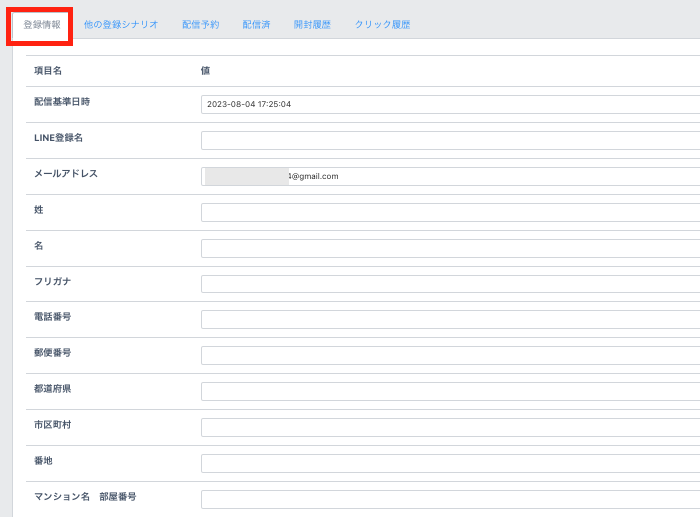Go to the クリック履歴 tab

point(382,24)
